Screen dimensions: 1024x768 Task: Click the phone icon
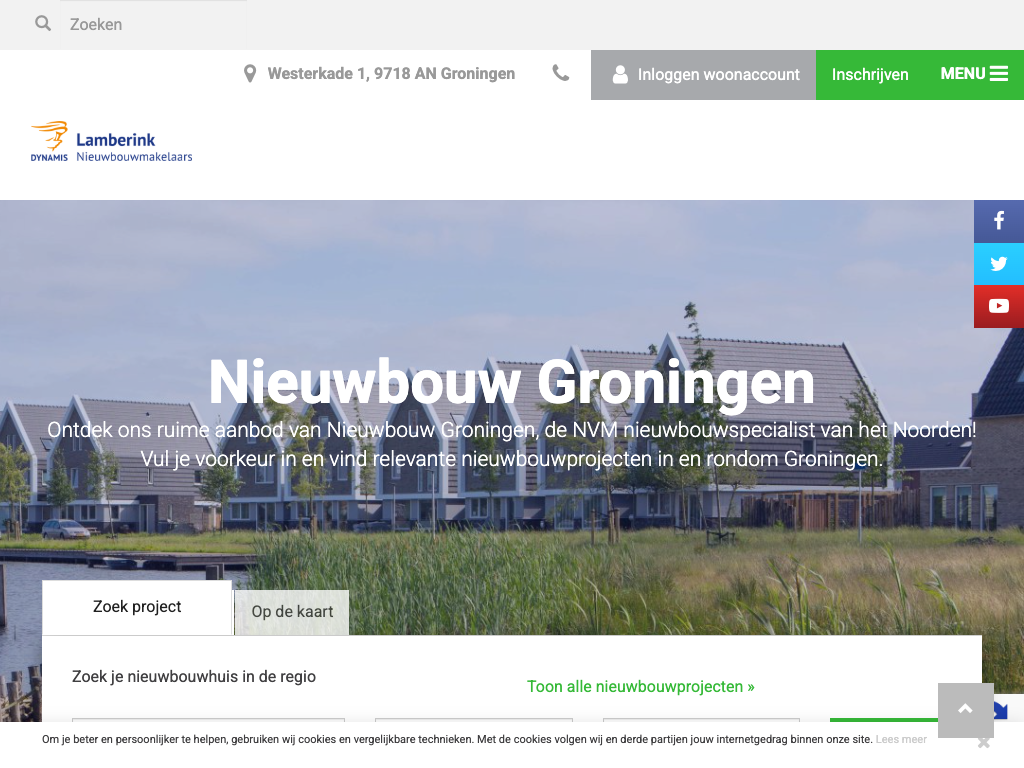tap(561, 73)
